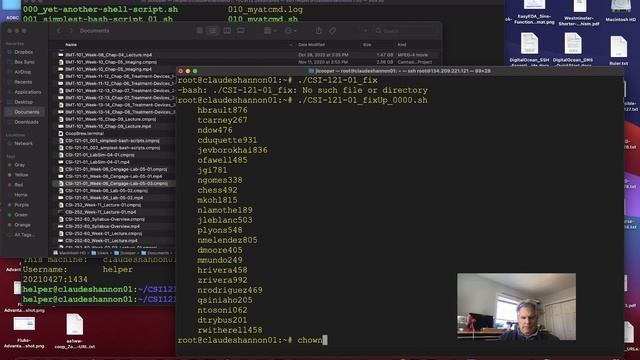640x360 pixels.
Task: Select Documents in the Finder sidebar
Action: (x=23, y=112)
